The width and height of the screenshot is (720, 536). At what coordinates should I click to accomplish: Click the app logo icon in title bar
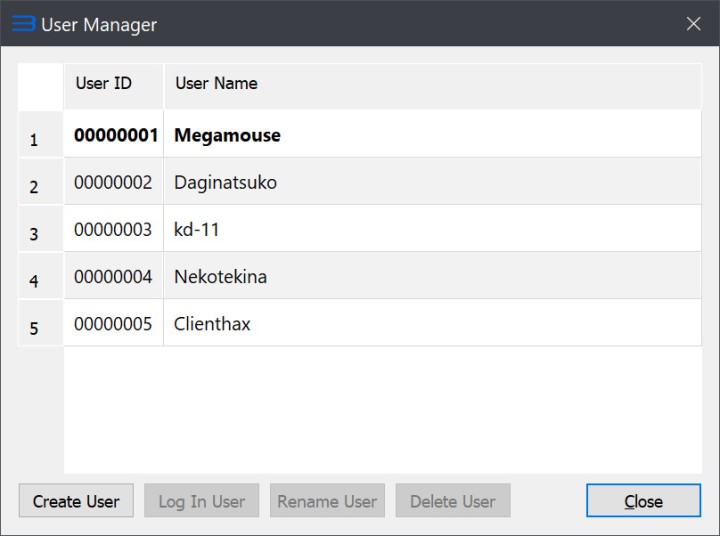(x=23, y=24)
